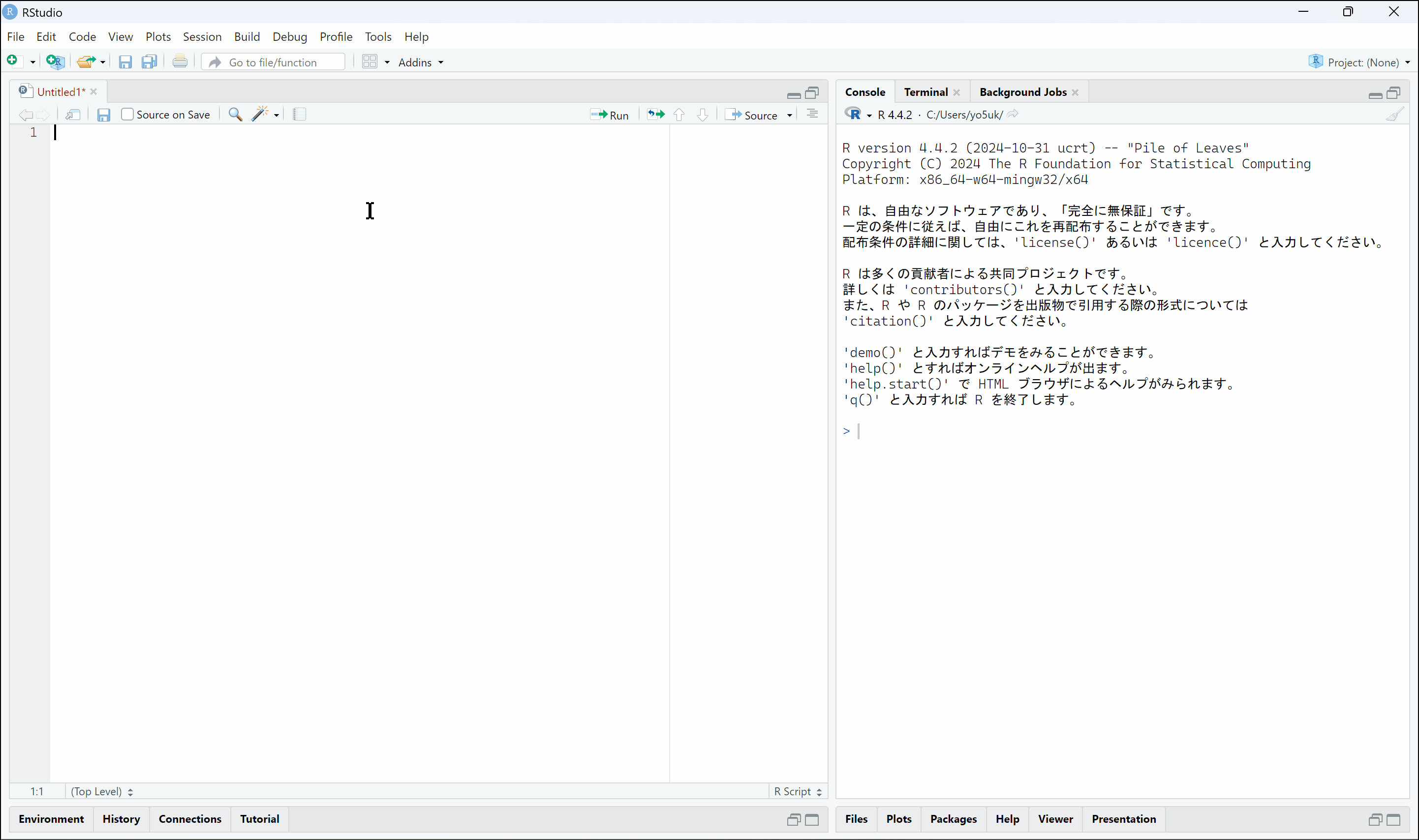Click the Find/Replace magnifier icon

pos(235,115)
